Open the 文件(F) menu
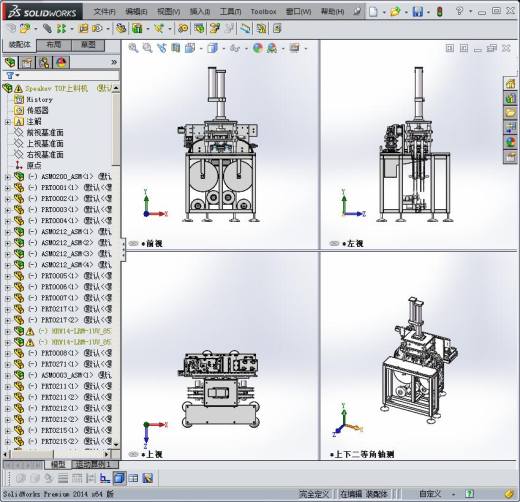Image resolution: width=520 pixels, height=502 pixels. coord(104,12)
